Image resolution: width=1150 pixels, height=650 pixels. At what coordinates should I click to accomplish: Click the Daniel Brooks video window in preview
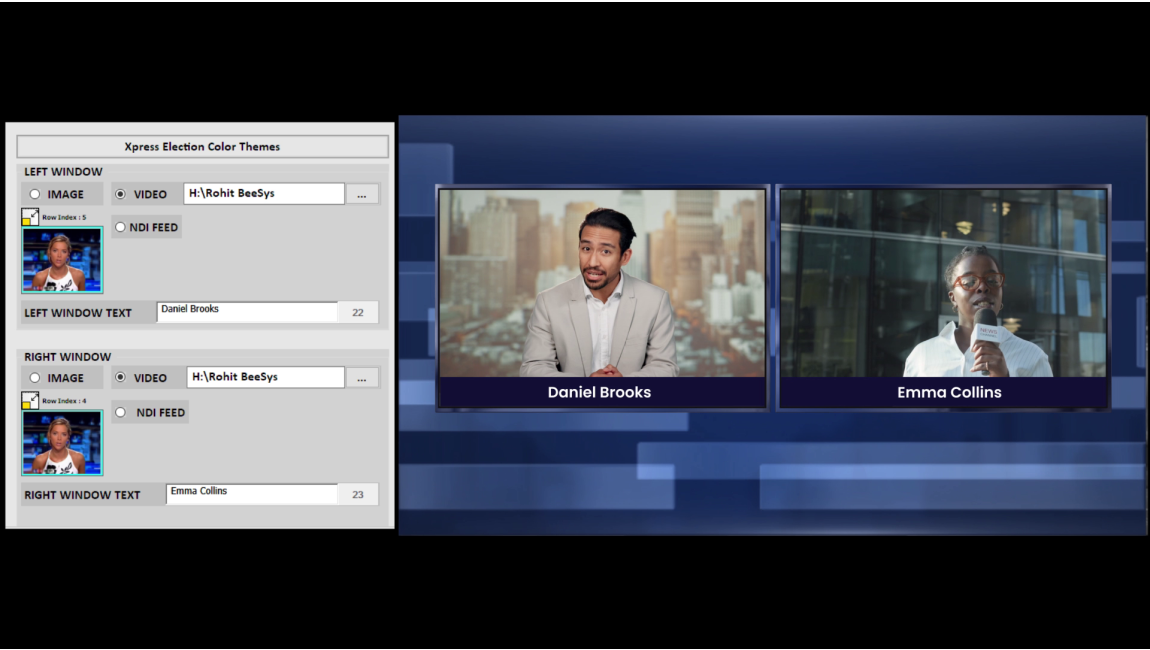pos(602,283)
